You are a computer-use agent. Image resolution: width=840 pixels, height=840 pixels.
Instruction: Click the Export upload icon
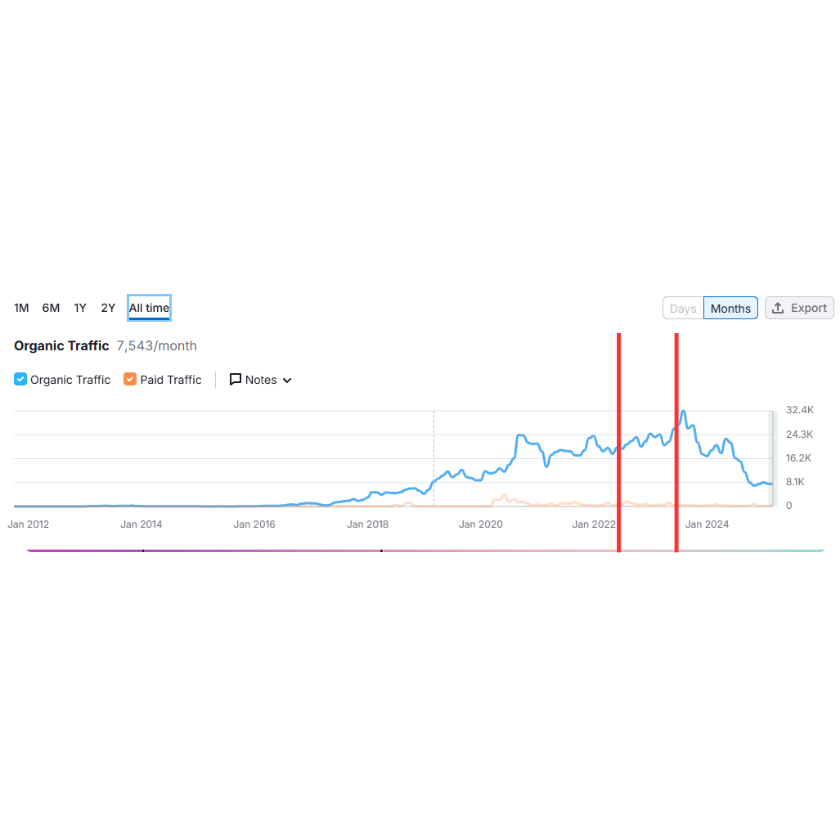(778, 308)
